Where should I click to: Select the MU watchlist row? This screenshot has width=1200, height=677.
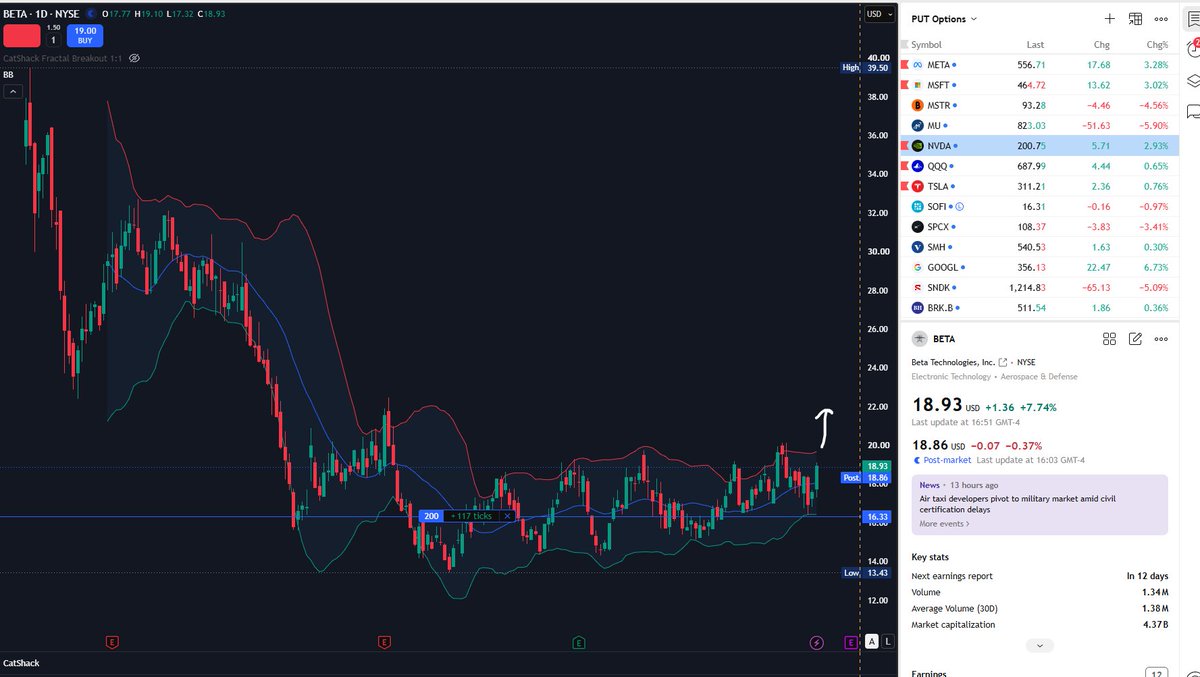[x=1040, y=125]
